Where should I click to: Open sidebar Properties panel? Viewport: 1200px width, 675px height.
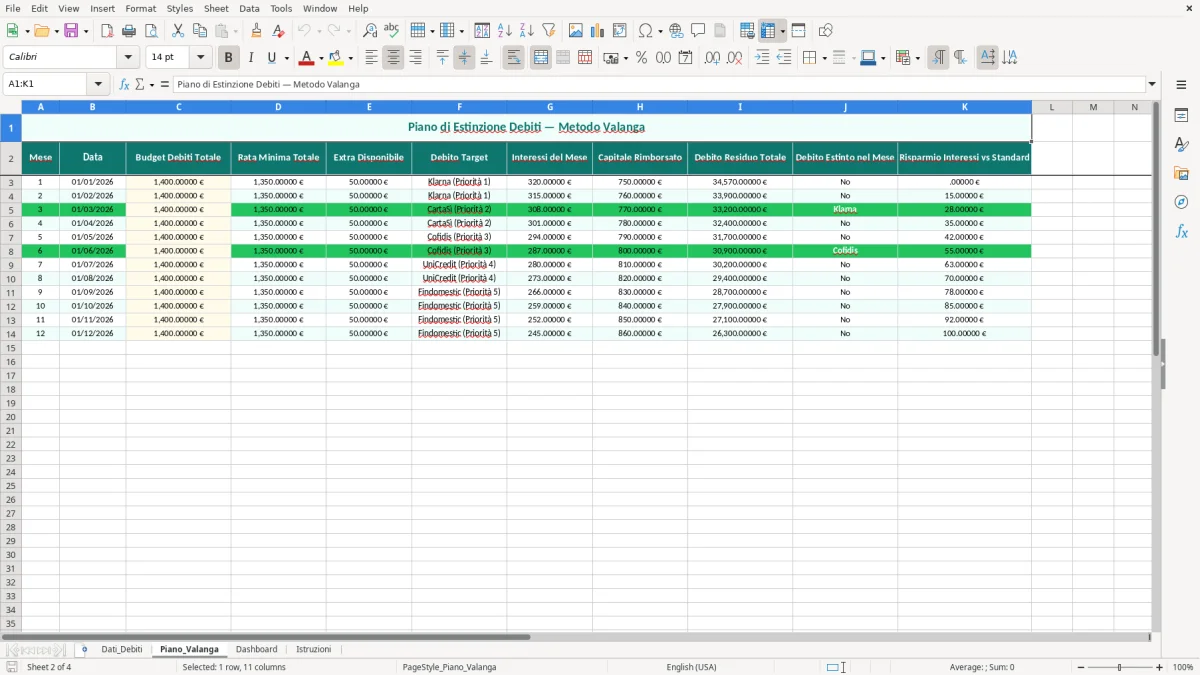click(x=1181, y=116)
